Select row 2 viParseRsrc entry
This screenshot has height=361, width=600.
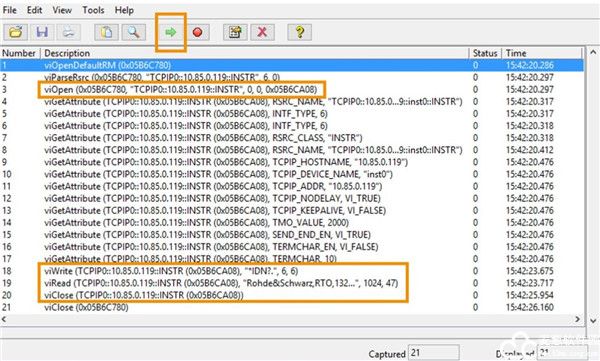pyautogui.click(x=292, y=77)
